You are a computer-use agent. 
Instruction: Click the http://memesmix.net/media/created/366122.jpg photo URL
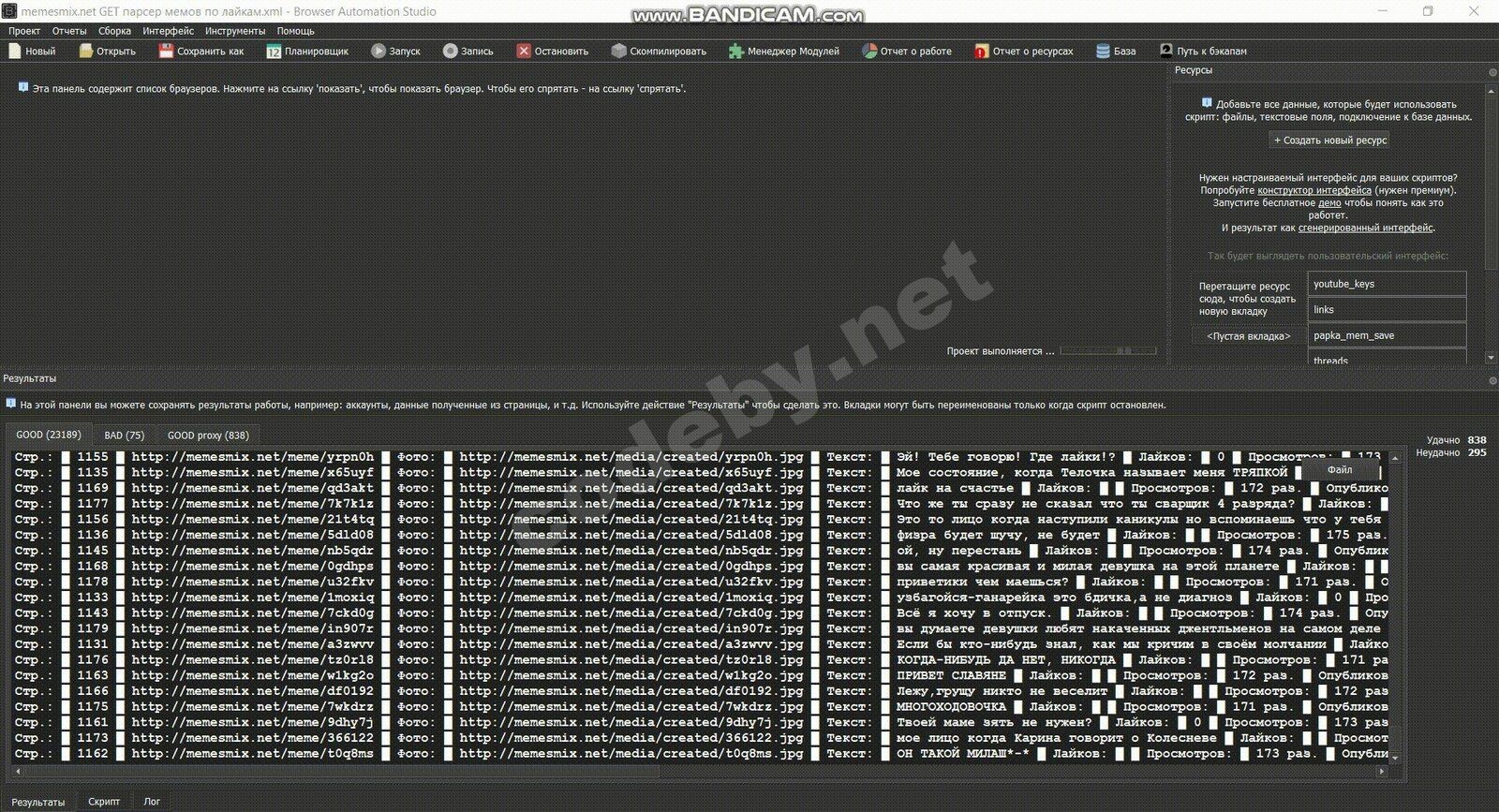point(631,738)
